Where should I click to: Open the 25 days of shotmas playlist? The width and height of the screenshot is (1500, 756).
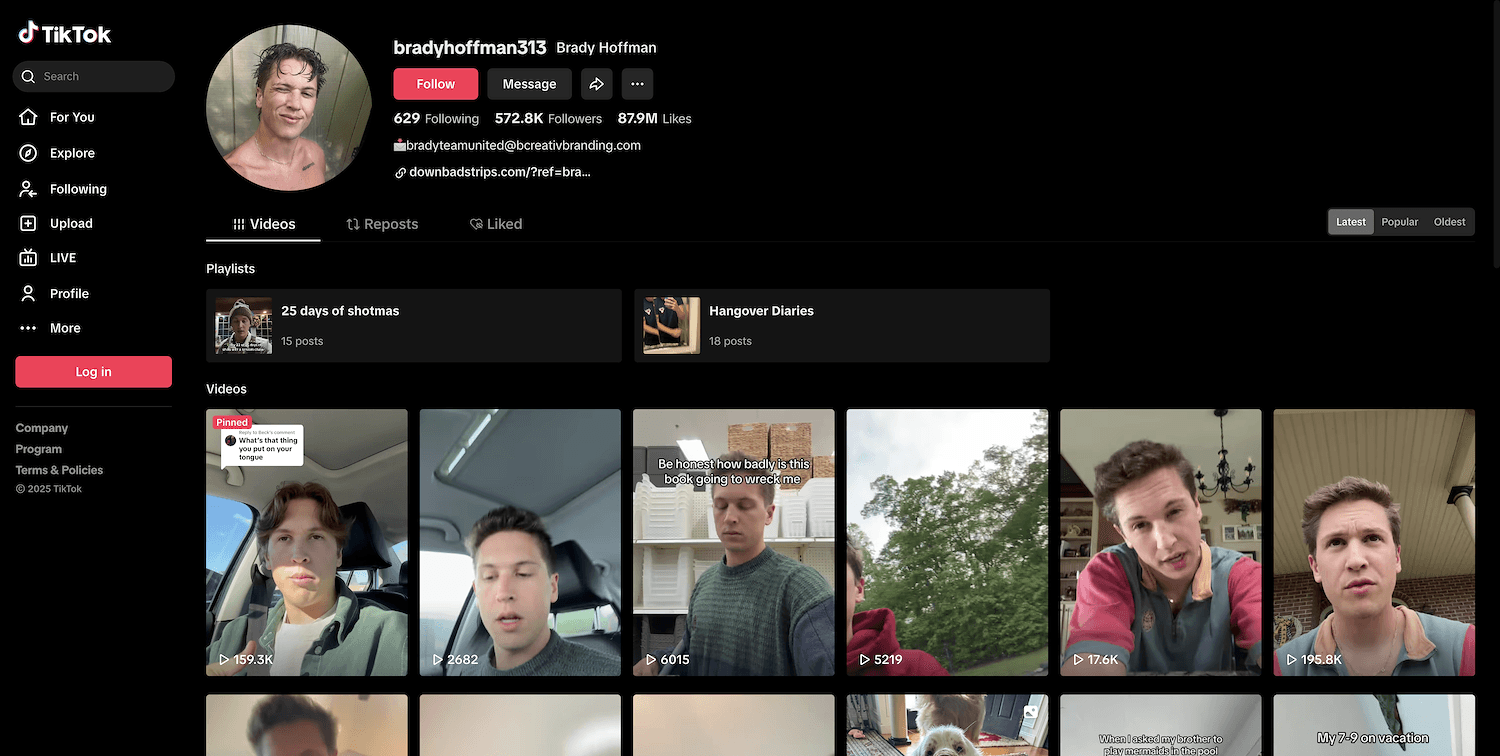[x=413, y=326]
